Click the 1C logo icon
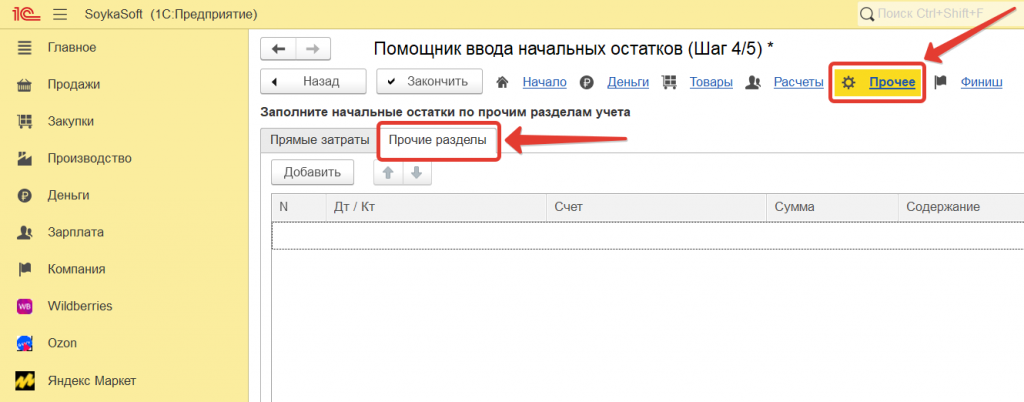Viewport: 1024px width, 402px height. pos(22,14)
